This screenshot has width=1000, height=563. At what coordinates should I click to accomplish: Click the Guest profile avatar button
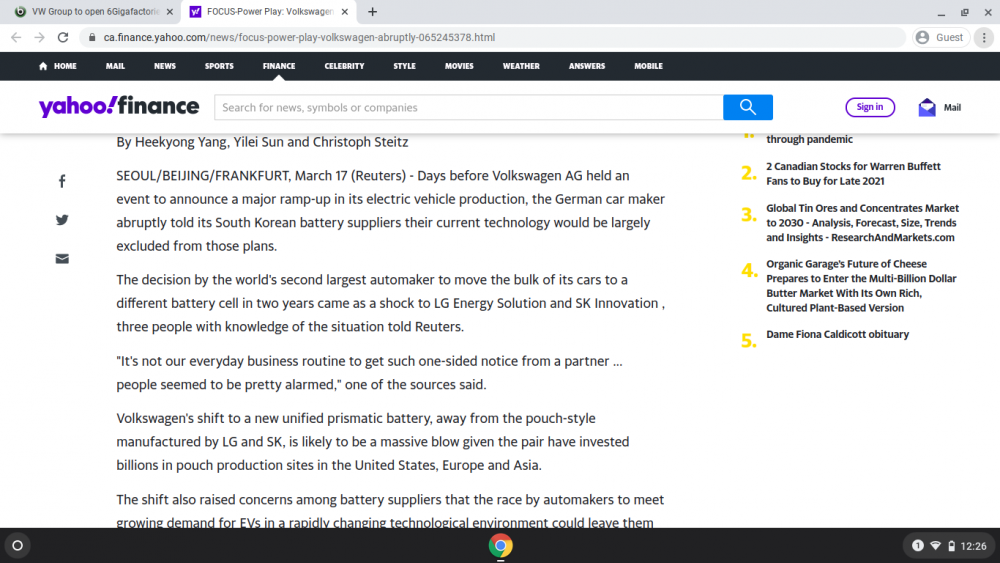coord(941,38)
